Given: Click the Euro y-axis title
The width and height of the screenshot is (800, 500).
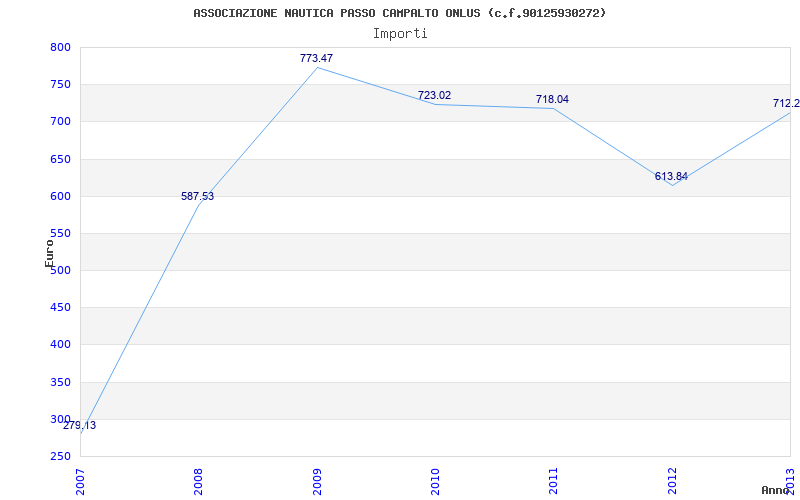Looking at the screenshot, I should click(x=49, y=254).
